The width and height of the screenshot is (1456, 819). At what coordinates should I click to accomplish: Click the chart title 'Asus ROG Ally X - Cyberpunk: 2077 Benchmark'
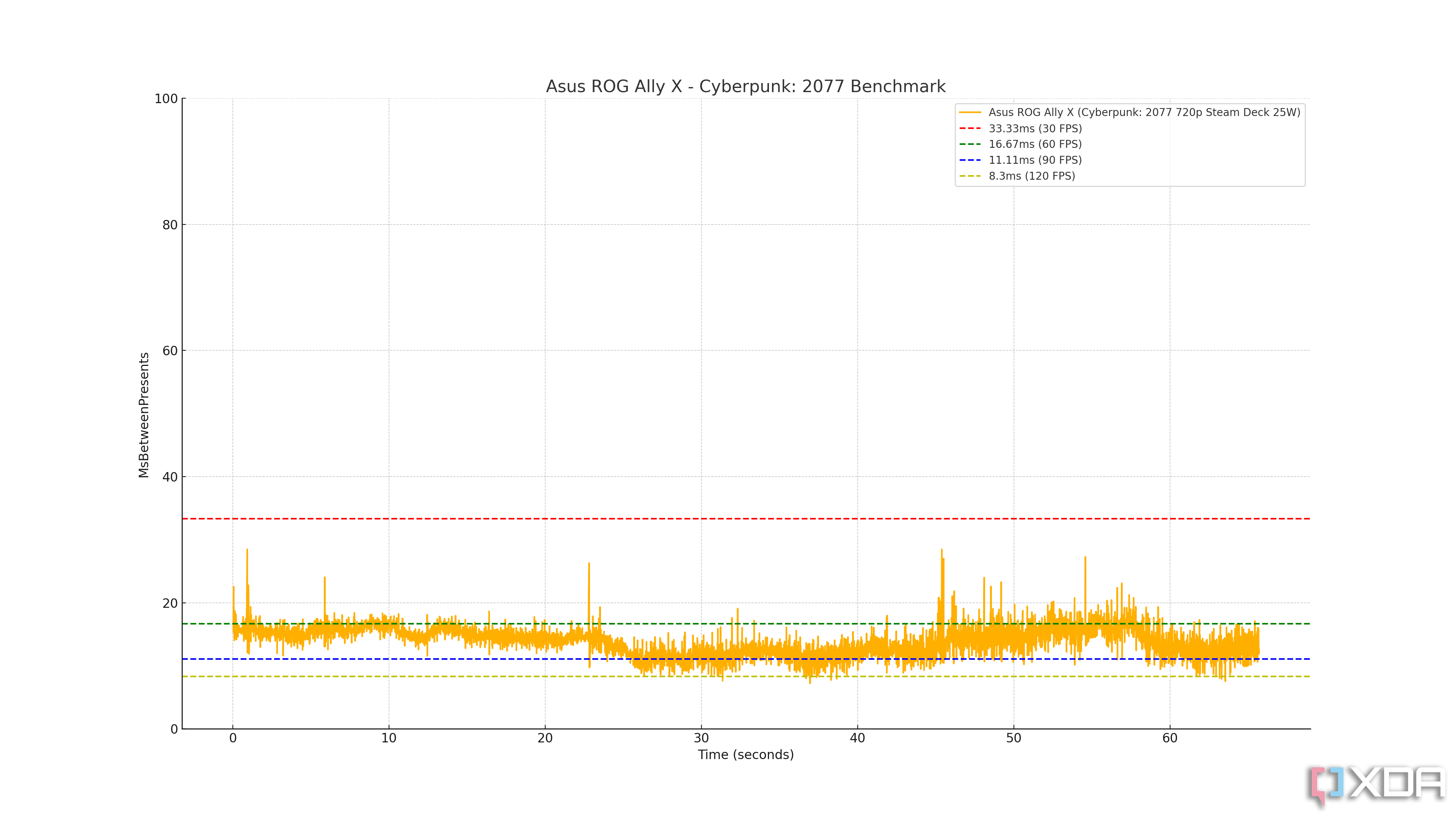[x=745, y=86]
